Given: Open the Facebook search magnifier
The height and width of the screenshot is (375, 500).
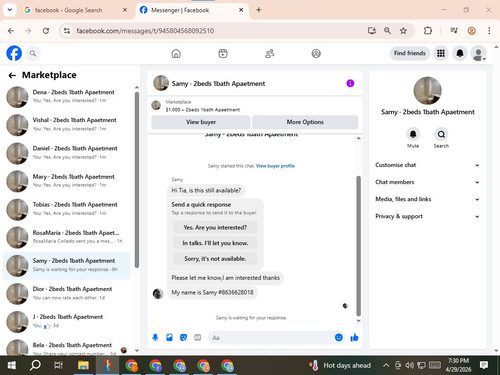Looking at the screenshot, I should pyautogui.click(x=33, y=53).
